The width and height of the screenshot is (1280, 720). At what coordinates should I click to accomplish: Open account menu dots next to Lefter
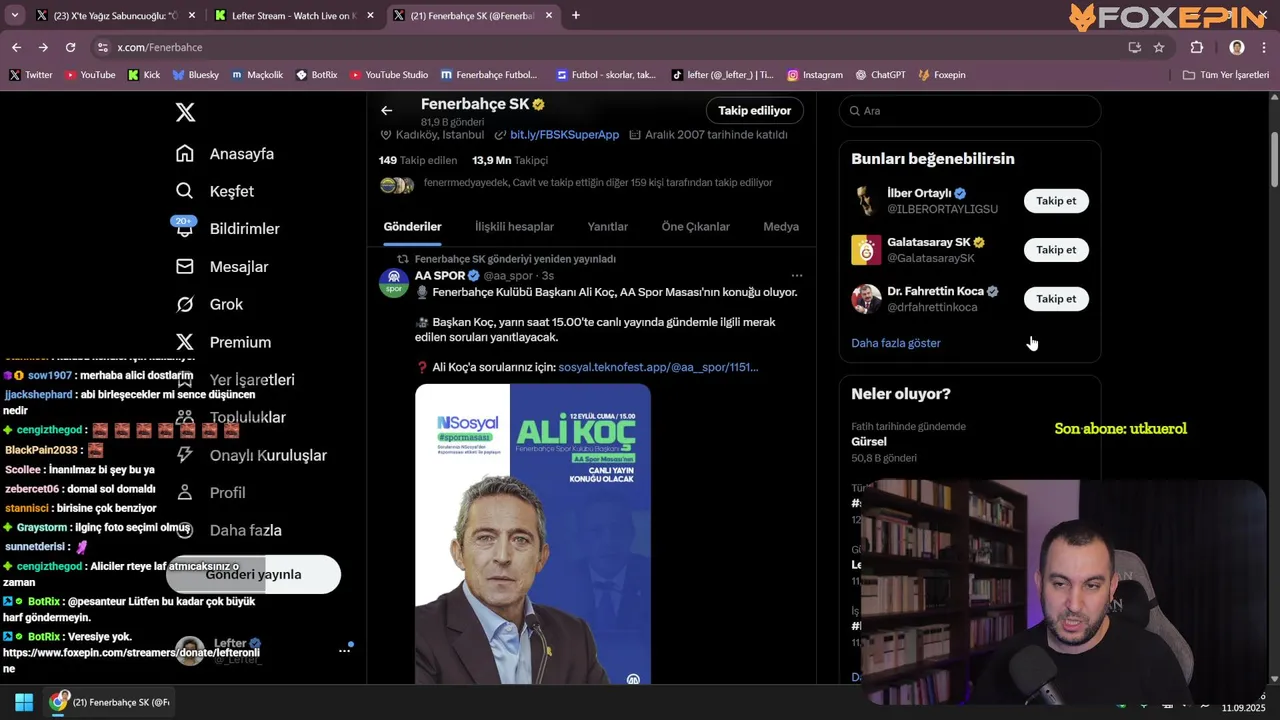point(344,650)
